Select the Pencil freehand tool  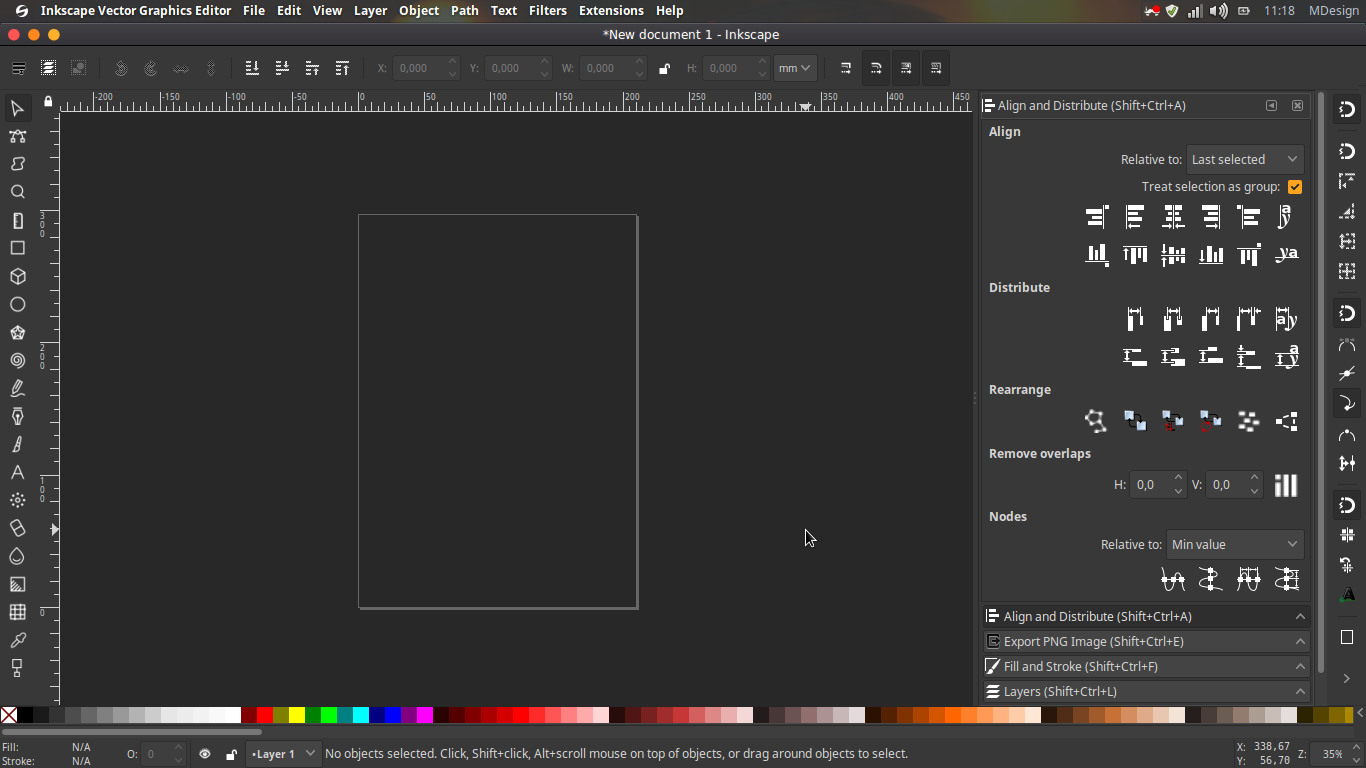[x=17, y=388]
